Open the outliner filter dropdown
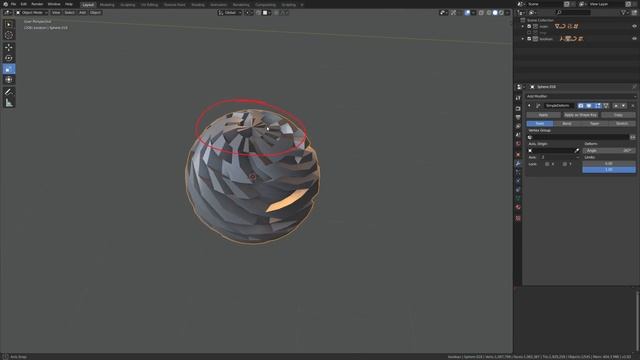 pyautogui.click(x=625, y=13)
